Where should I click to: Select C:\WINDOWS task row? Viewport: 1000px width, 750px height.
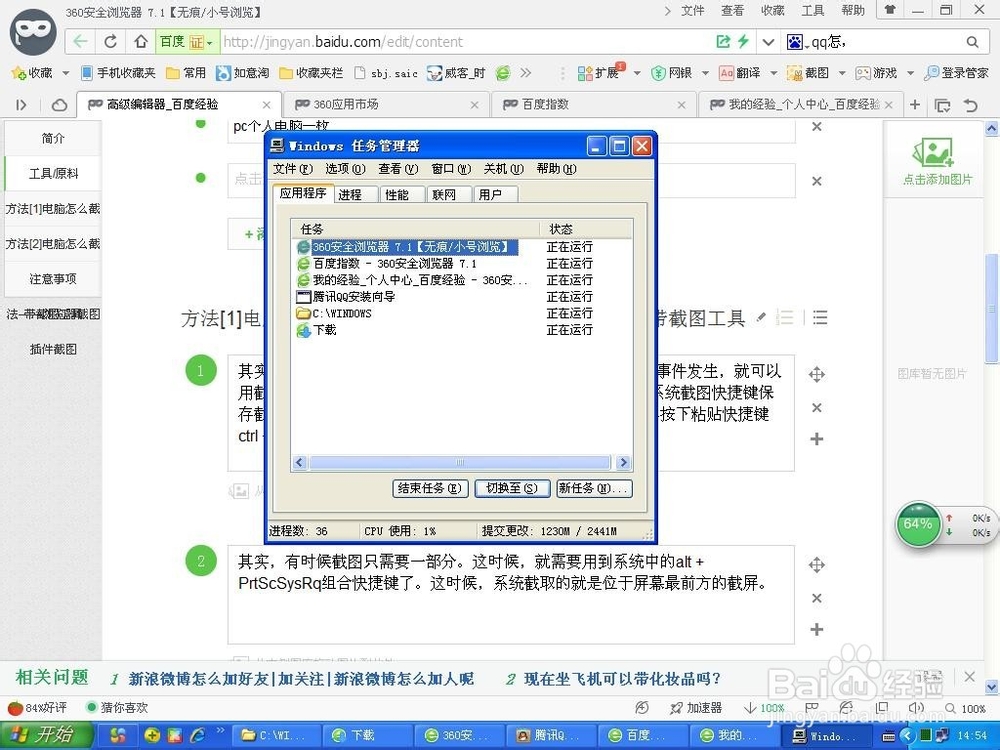coord(461,313)
